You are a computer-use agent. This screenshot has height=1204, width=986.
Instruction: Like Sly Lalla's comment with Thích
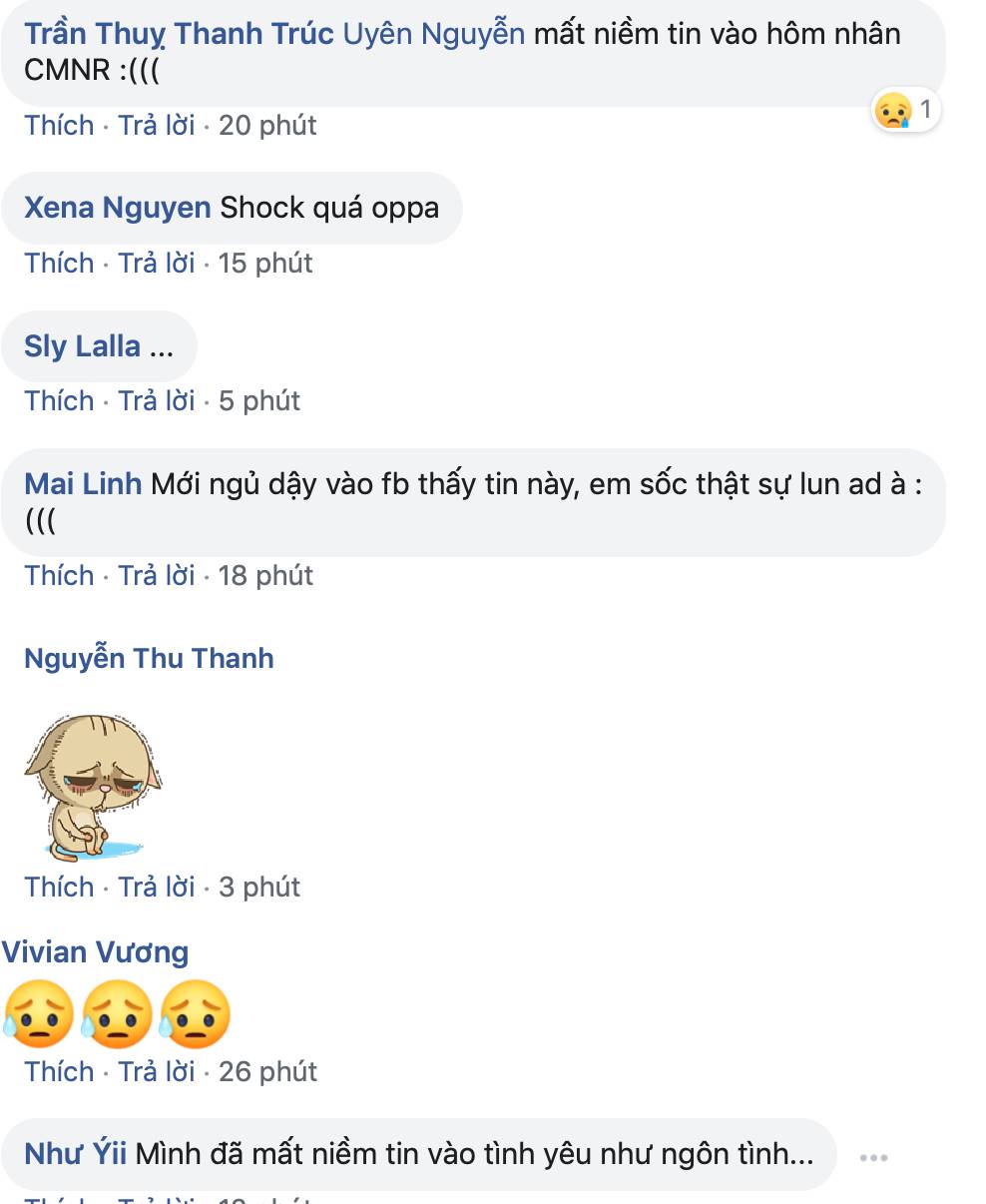pyautogui.click(x=59, y=400)
